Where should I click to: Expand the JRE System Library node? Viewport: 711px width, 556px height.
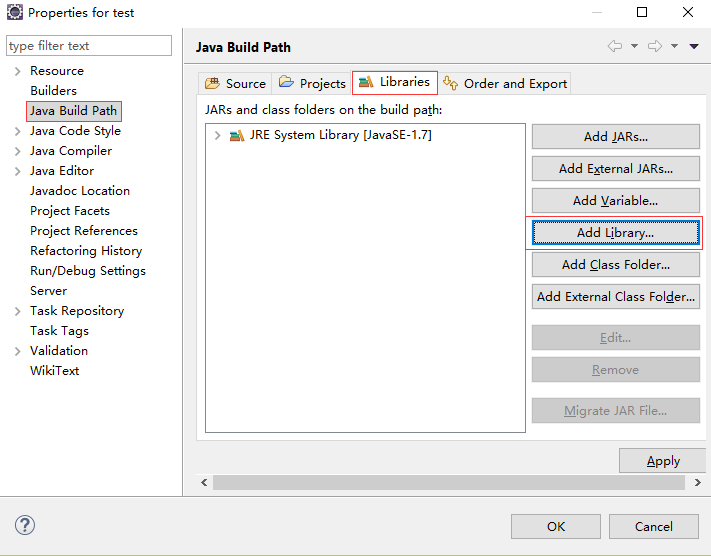[x=218, y=135]
